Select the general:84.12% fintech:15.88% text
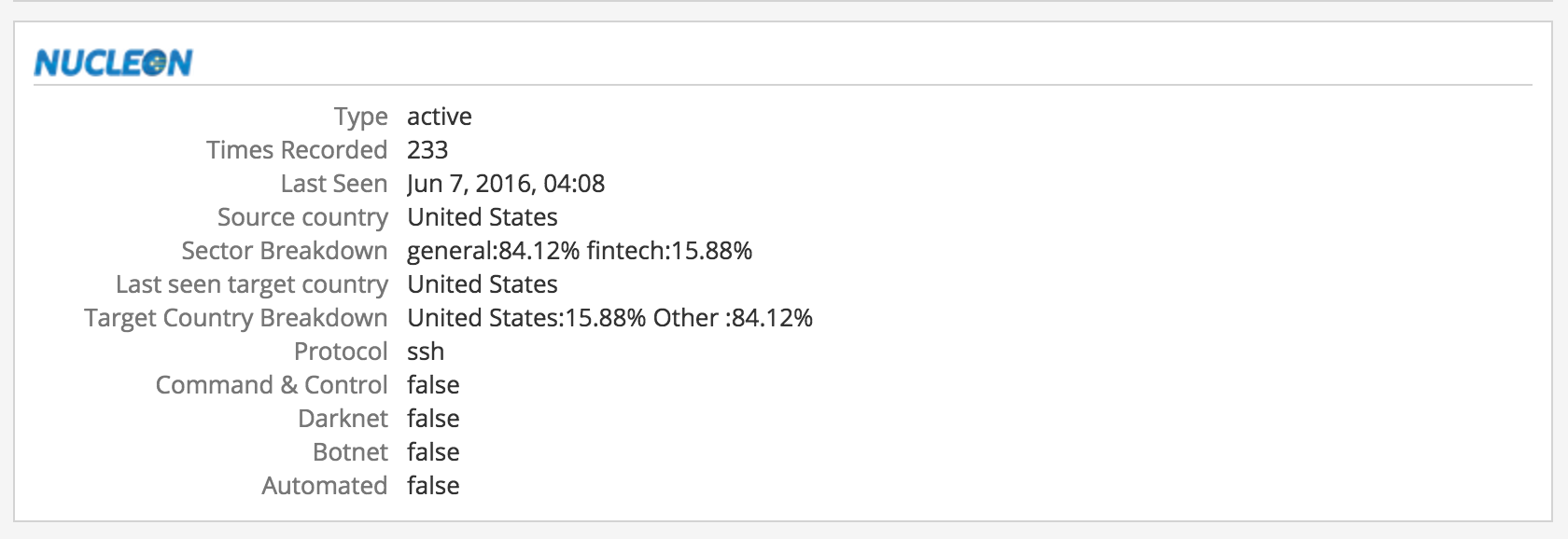This screenshot has height=539, width=1568. point(579,251)
